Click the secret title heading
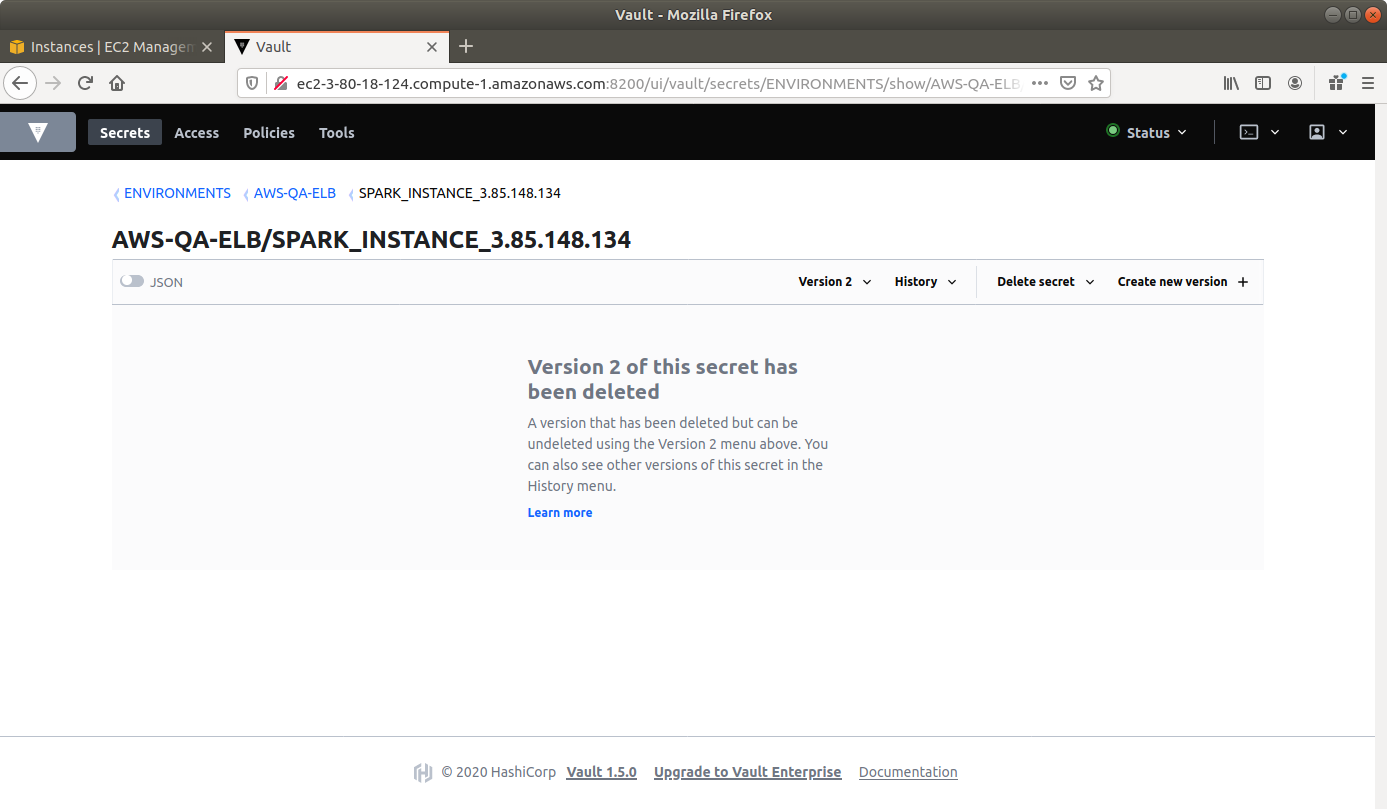 tap(372, 240)
